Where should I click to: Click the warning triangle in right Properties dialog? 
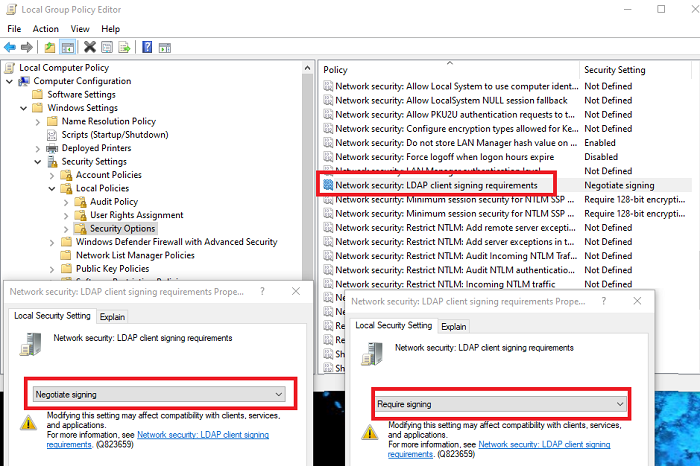pyautogui.click(x=370, y=432)
